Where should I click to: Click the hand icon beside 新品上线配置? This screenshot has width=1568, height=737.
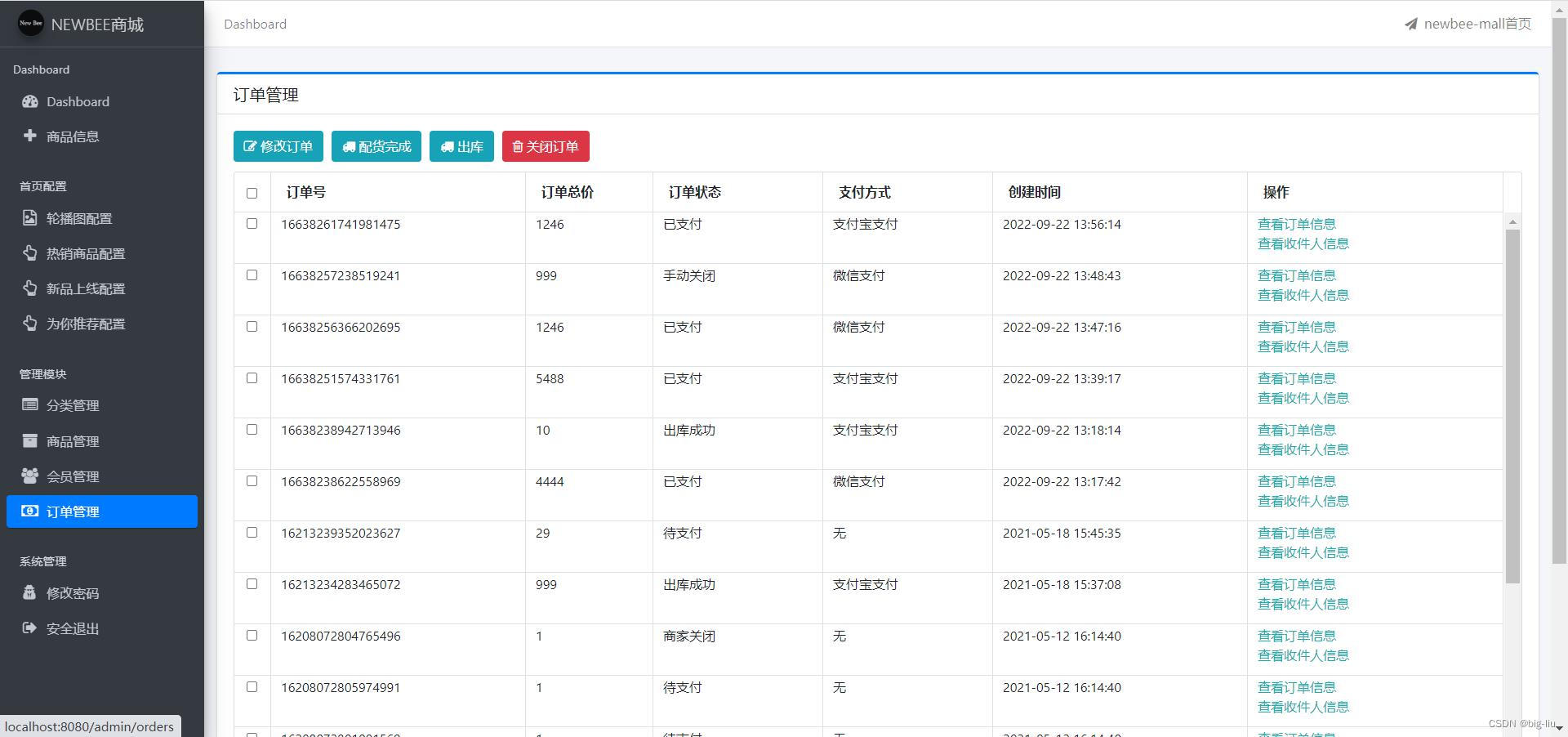pos(30,288)
